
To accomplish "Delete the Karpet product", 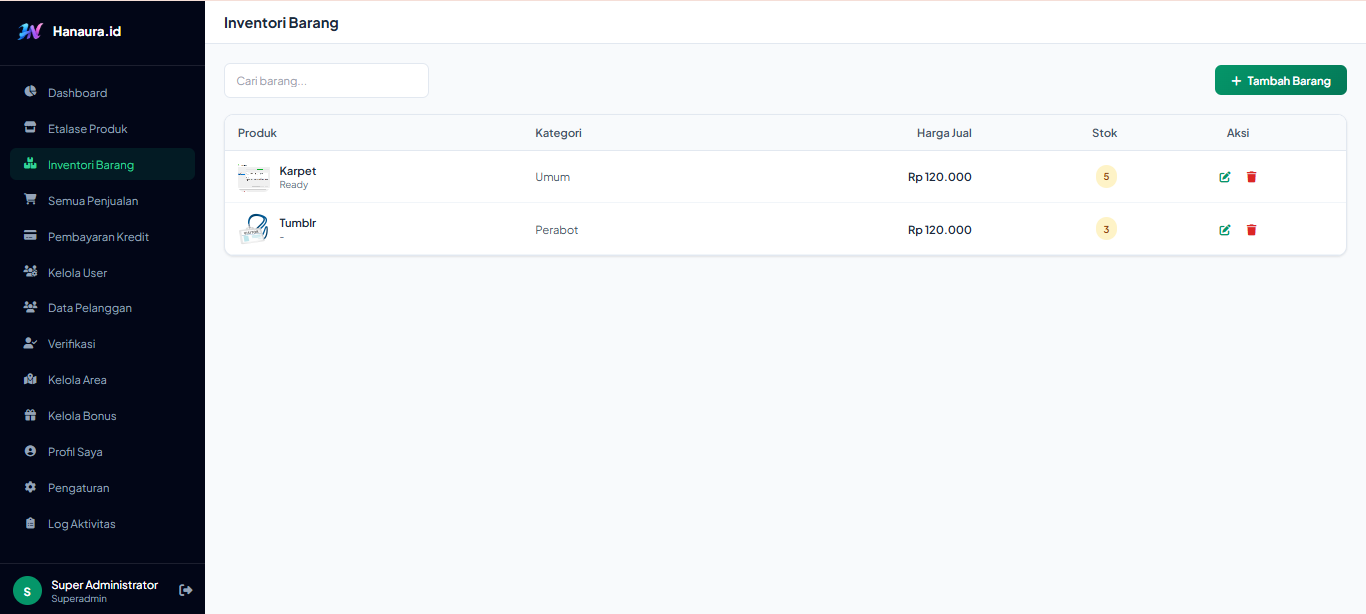I will pyautogui.click(x=1251, y=177).
